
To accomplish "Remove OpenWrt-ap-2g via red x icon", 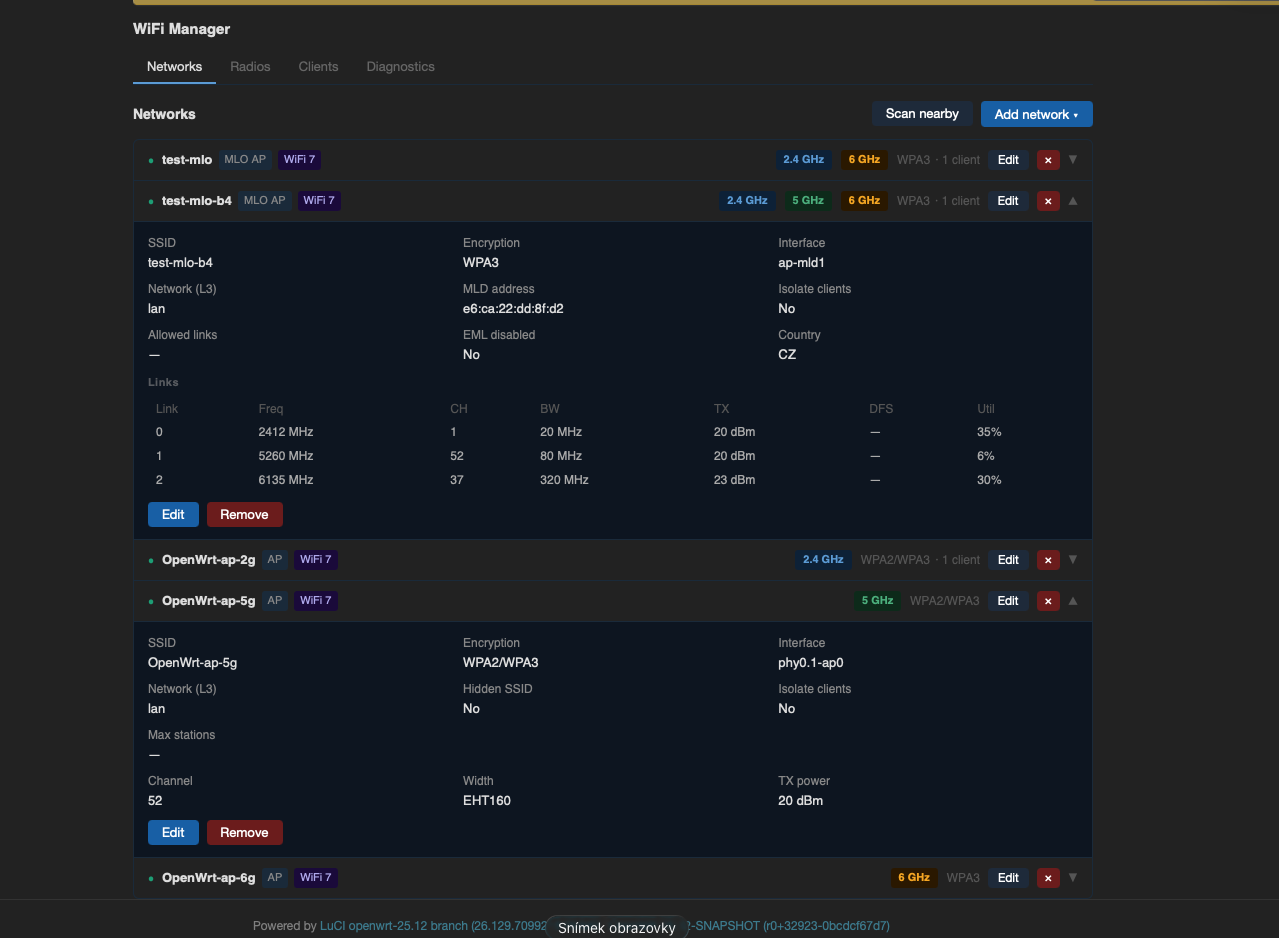I will tap(1048, 560).
